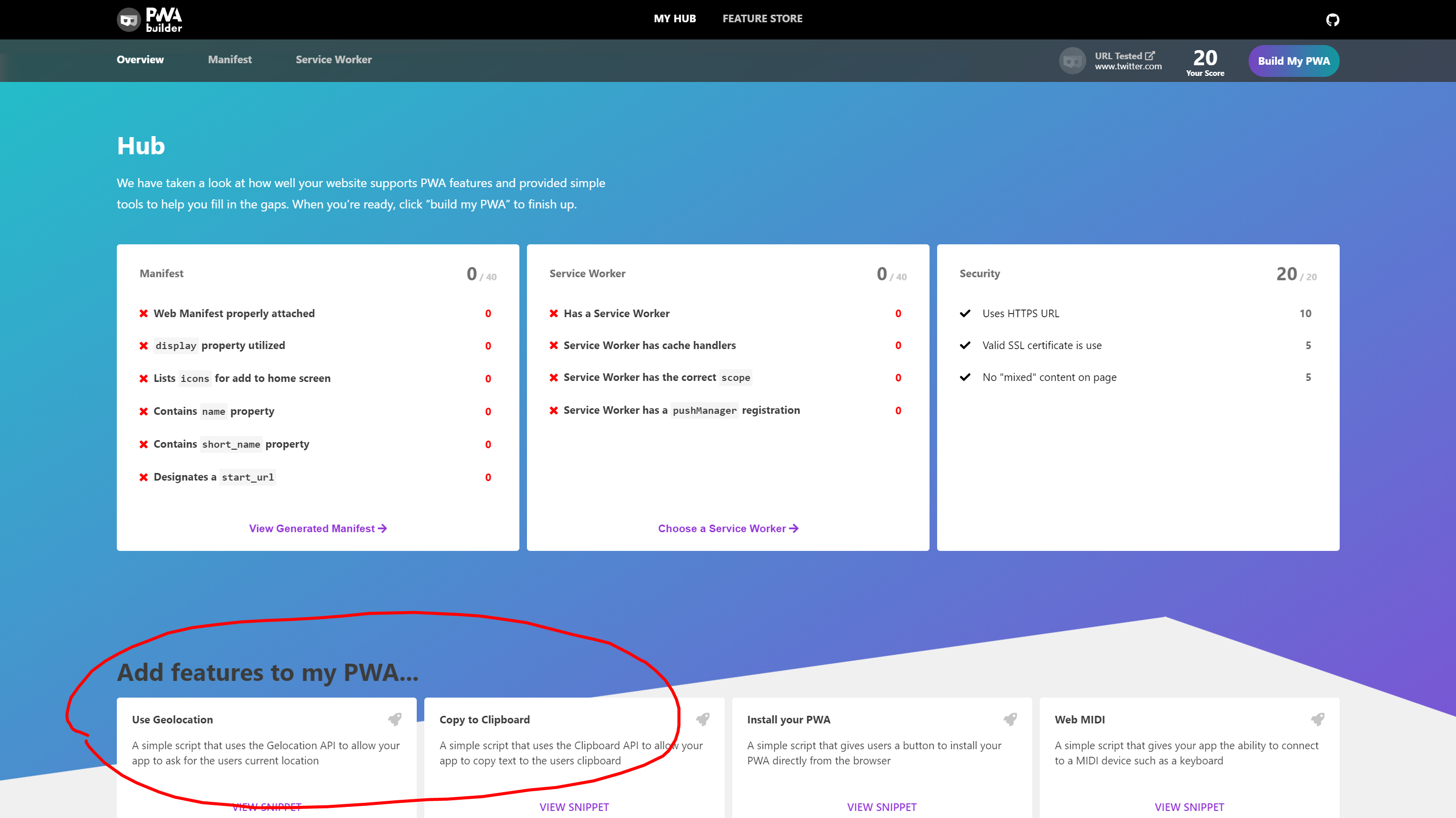Click the Build My PWA button
Viewport: 1456px width, 818px height.
click(1294, 61)
